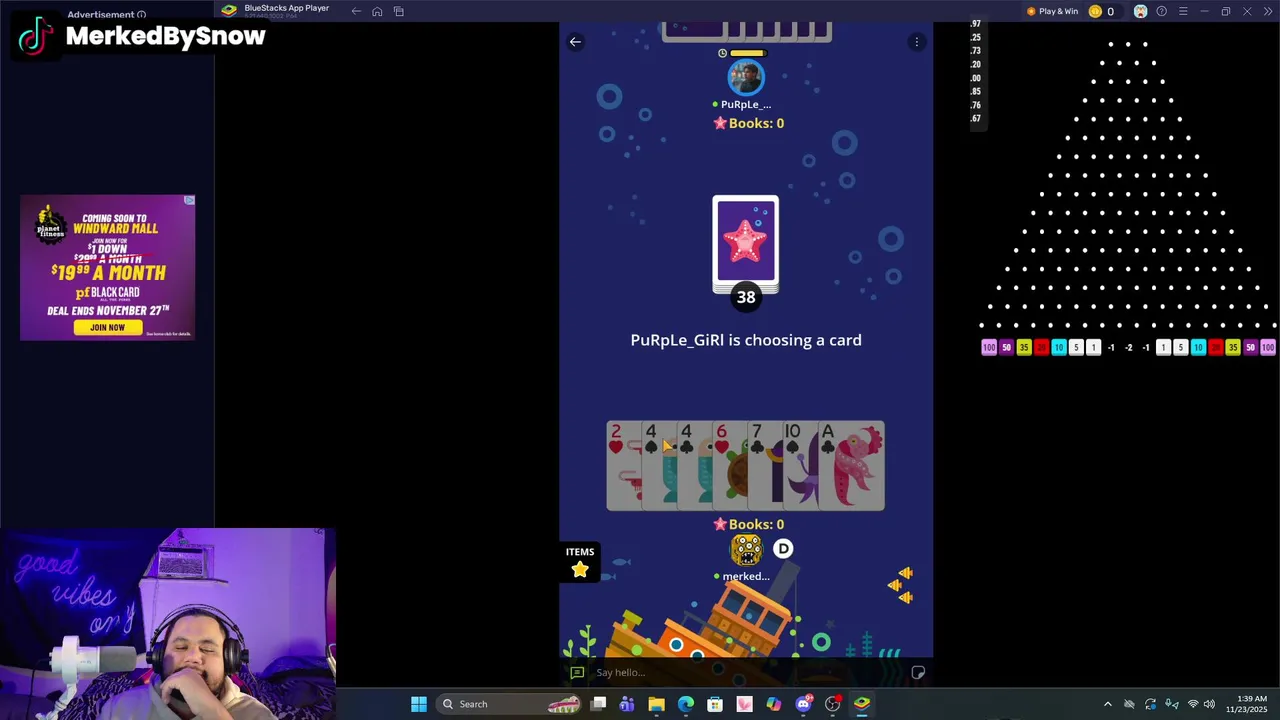Open the sticker icon beside chat box
The height and width of the screenshot is (720, 1280).
coord(918,673)
